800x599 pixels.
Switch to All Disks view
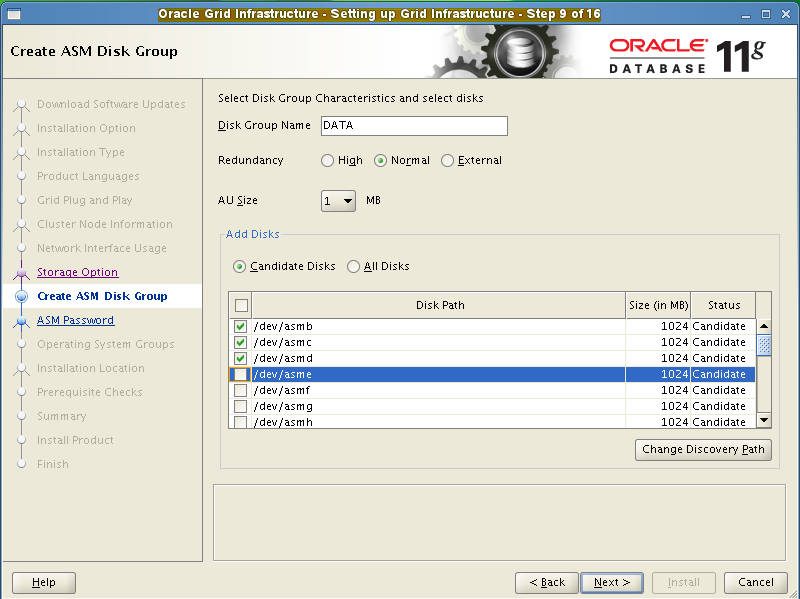(x=353, y=266)
